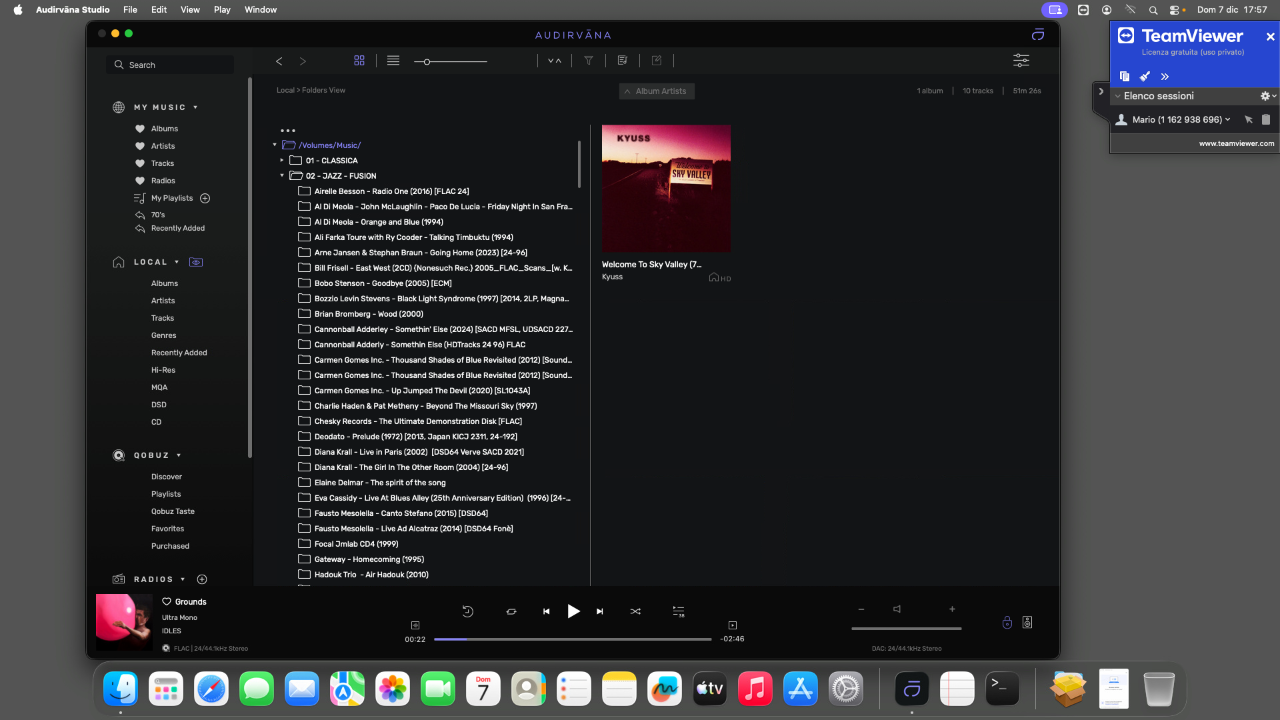Open the Play menu in menu bar
The height and width of the screenshot is (720, 1280).
222,9
